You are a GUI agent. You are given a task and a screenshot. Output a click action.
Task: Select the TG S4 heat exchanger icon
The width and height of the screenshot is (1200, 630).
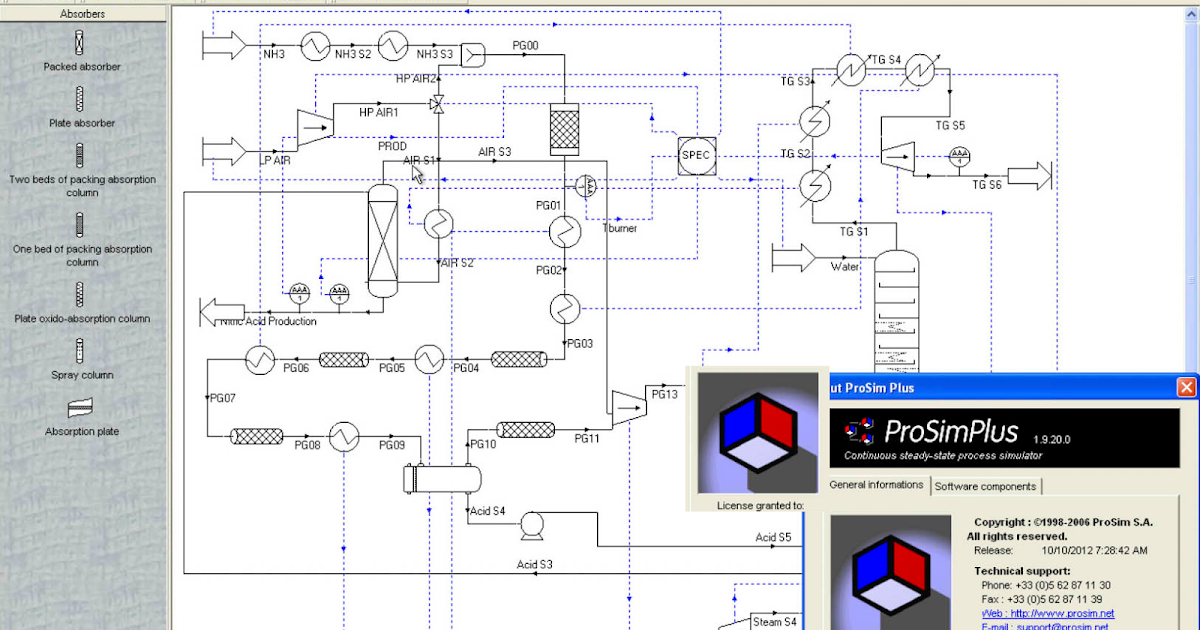tap(852, 68)
